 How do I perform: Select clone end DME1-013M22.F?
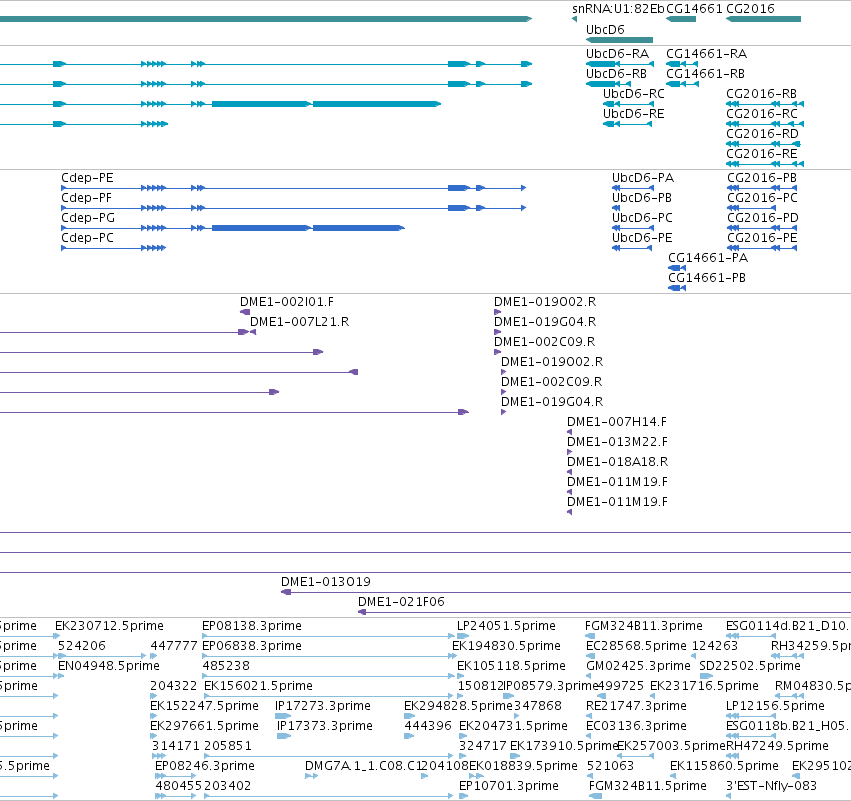618,442
